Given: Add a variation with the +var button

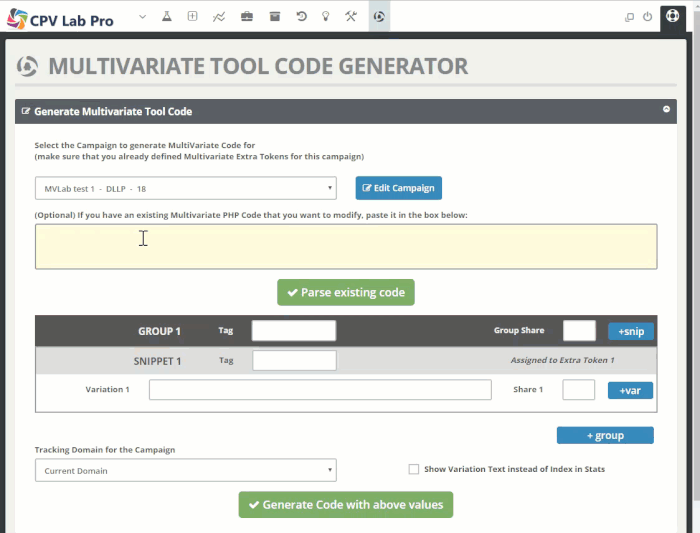Looking at the screenshot, I should click(x=630, y=391).
